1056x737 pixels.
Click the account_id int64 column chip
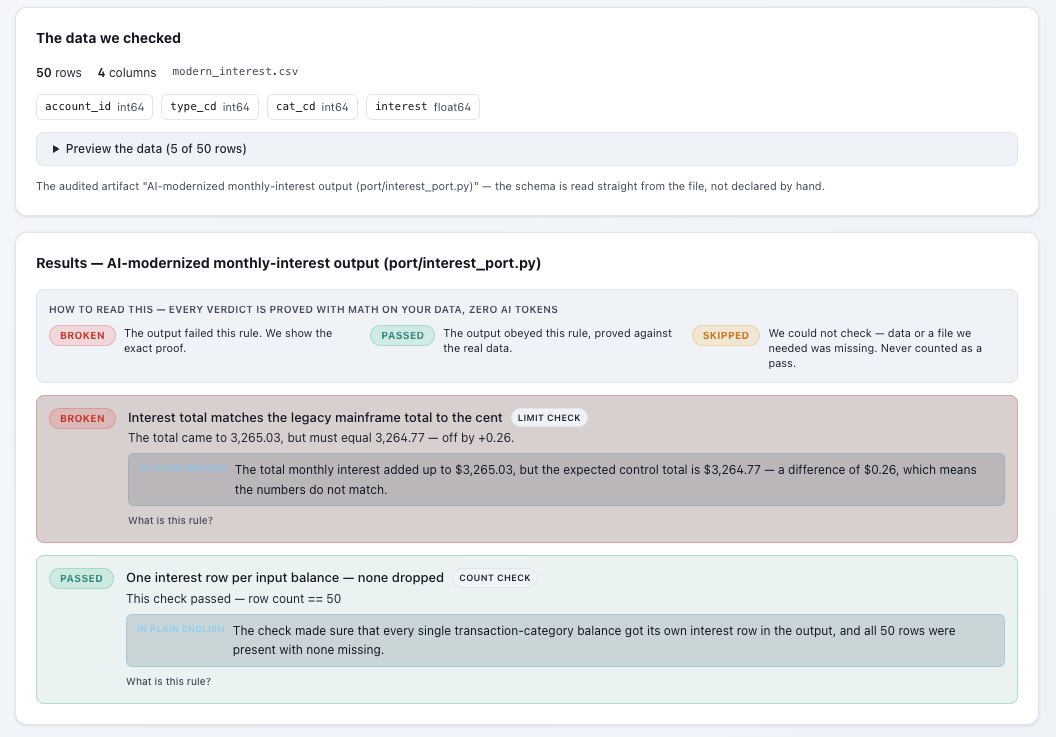[x=94, y=107]
